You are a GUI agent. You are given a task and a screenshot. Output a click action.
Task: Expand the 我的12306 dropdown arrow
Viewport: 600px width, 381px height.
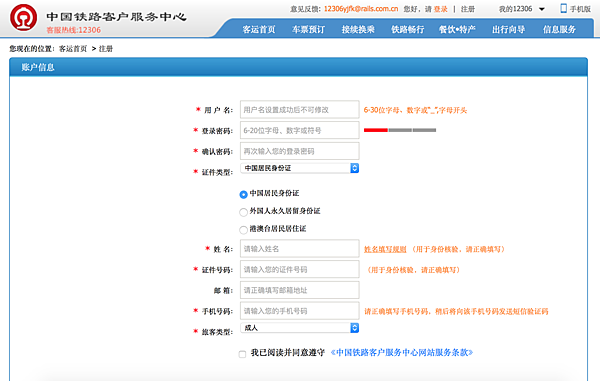pyautogui.click(x=542, y=9)
